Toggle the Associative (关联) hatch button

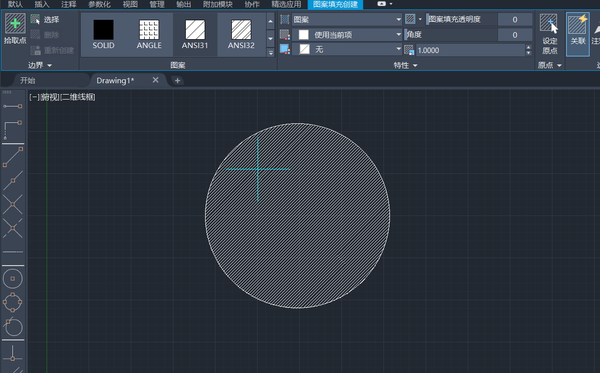click(577, 34)
